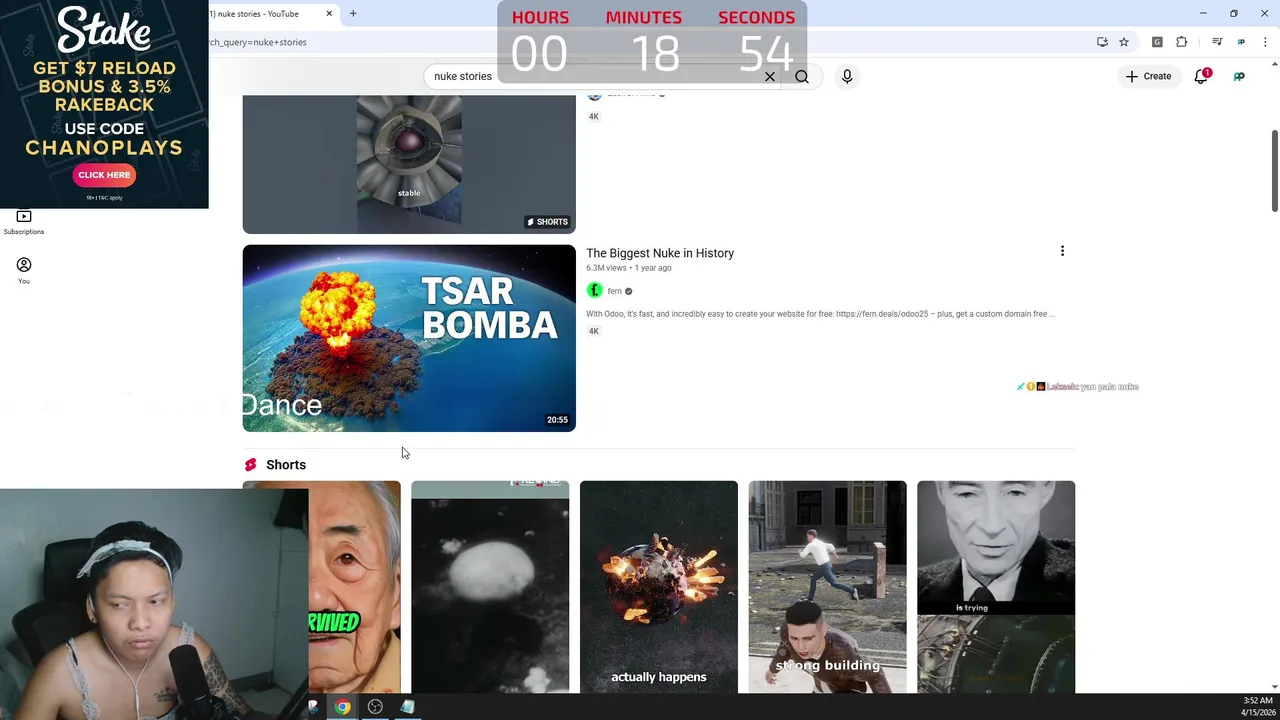Click the Create button
This screenshot has width=1280, height=720.
click(1147, 76)
